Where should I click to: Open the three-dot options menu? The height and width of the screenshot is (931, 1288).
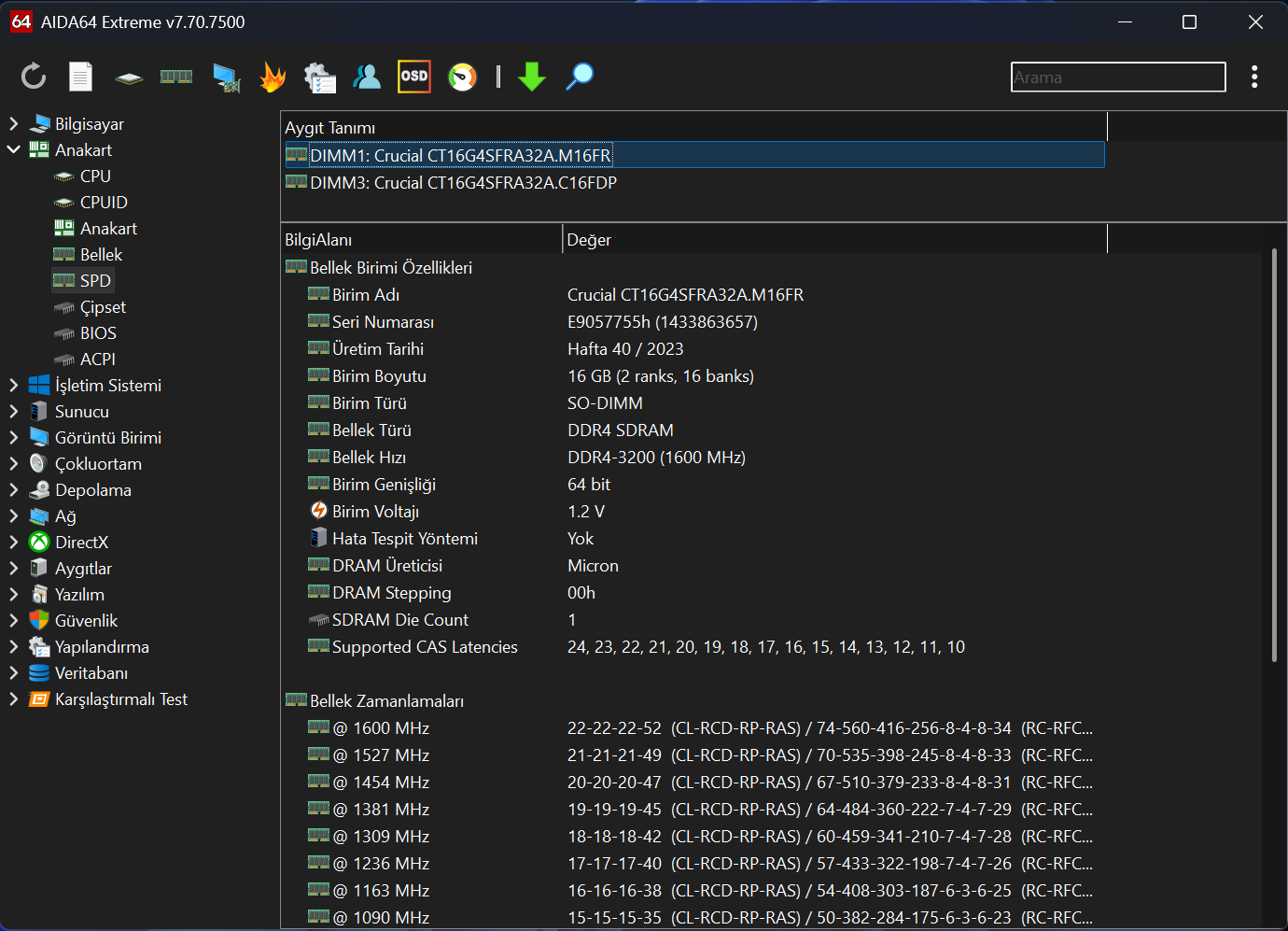(x=1254, y=77)
